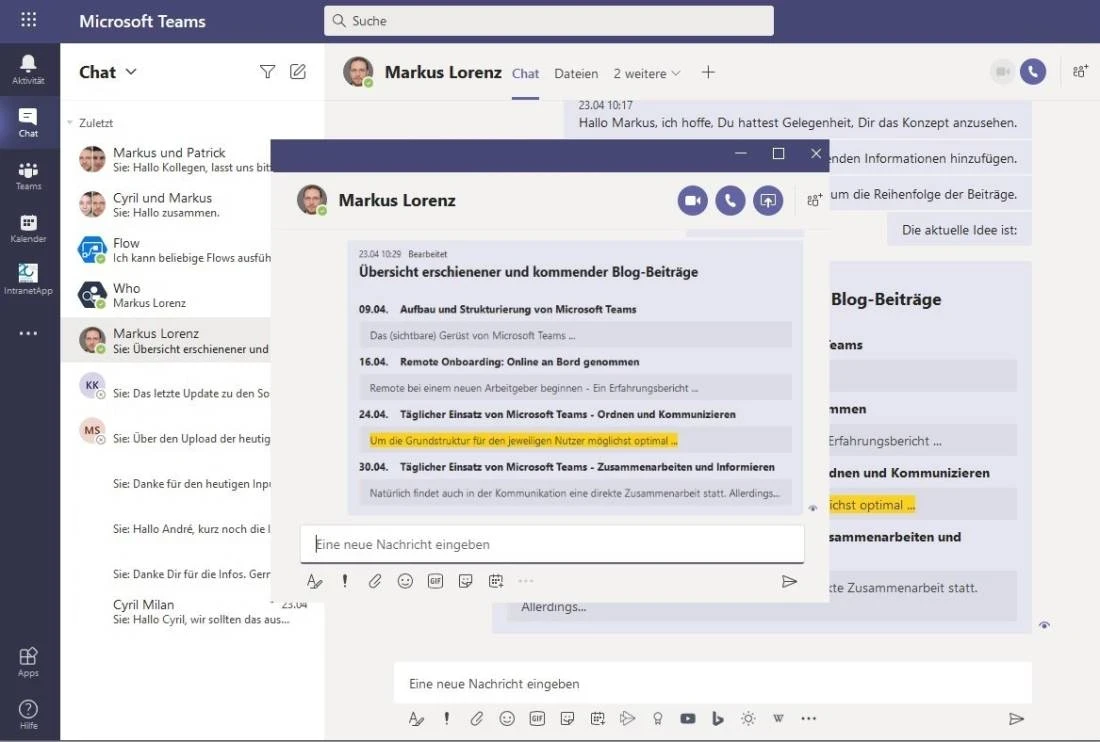The height and width of the screenshot is (742, 1100).
Task: Start video call in popped-out chat window
Action: tap(692, 200)
